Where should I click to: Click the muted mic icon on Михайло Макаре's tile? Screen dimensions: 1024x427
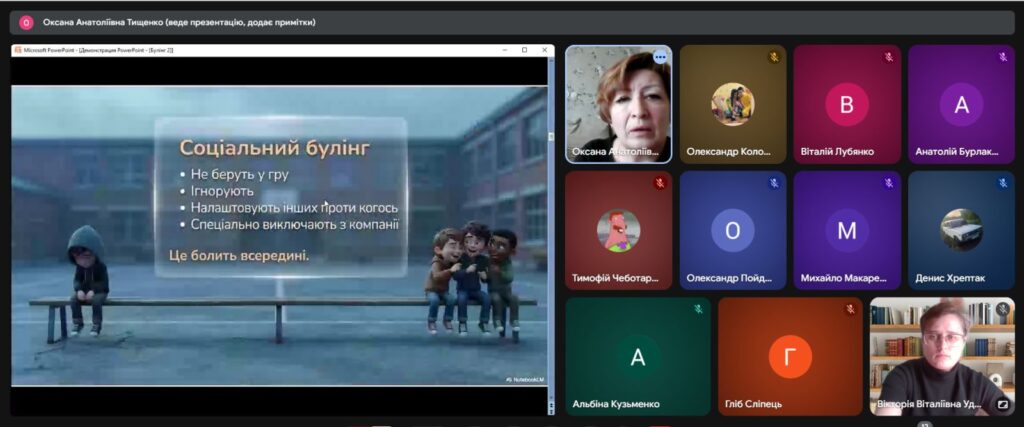click(888, 184)
